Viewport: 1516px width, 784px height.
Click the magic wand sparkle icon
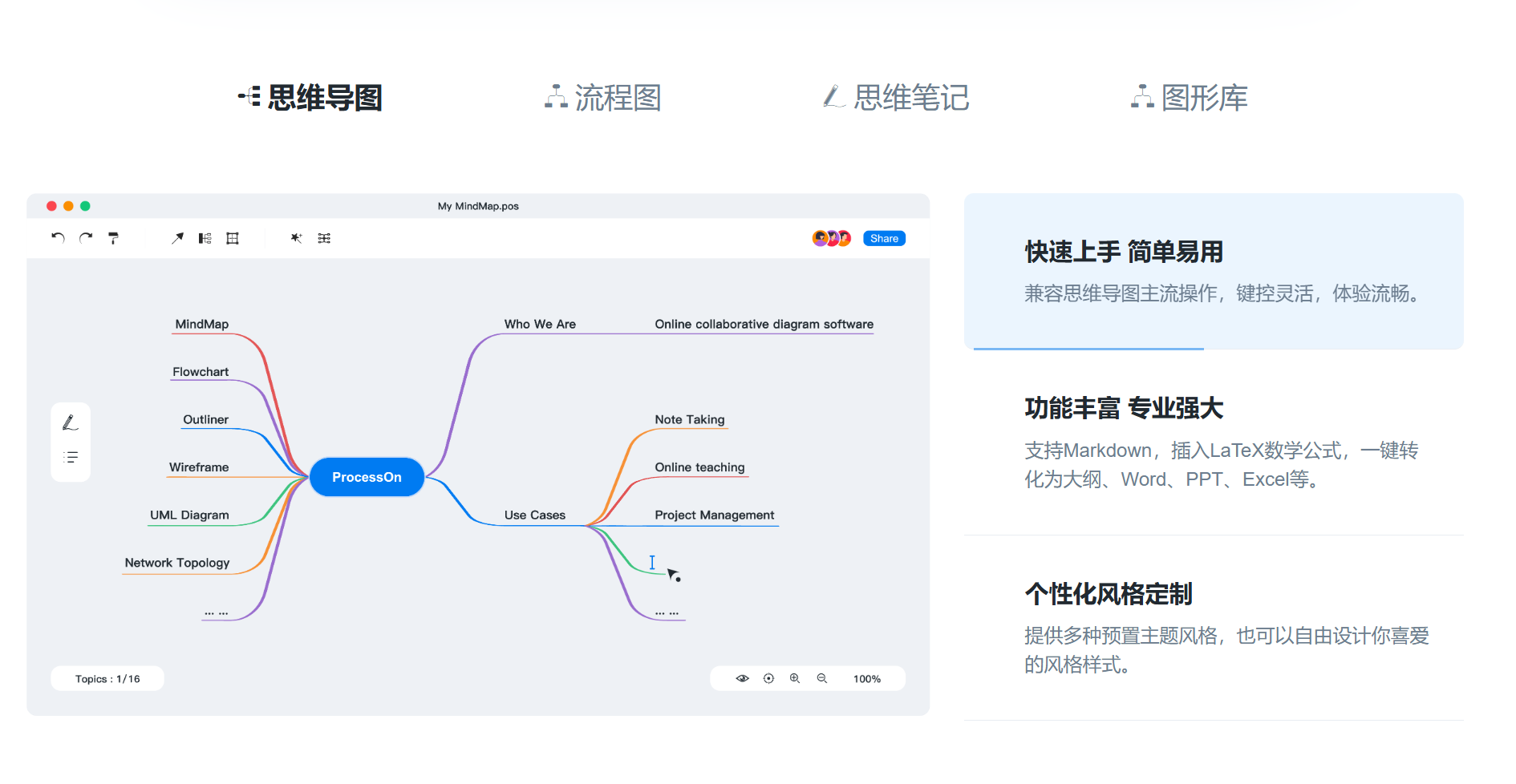[x=296, y=238]
